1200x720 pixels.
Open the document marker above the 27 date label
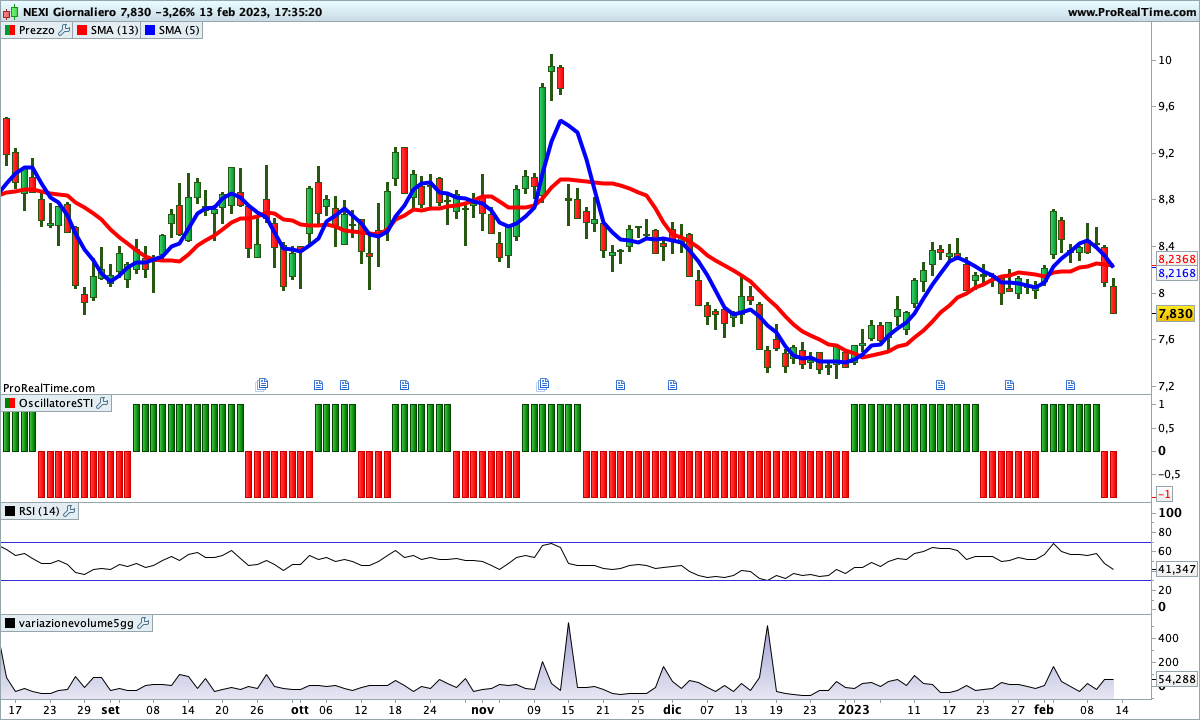[1009, 384]
